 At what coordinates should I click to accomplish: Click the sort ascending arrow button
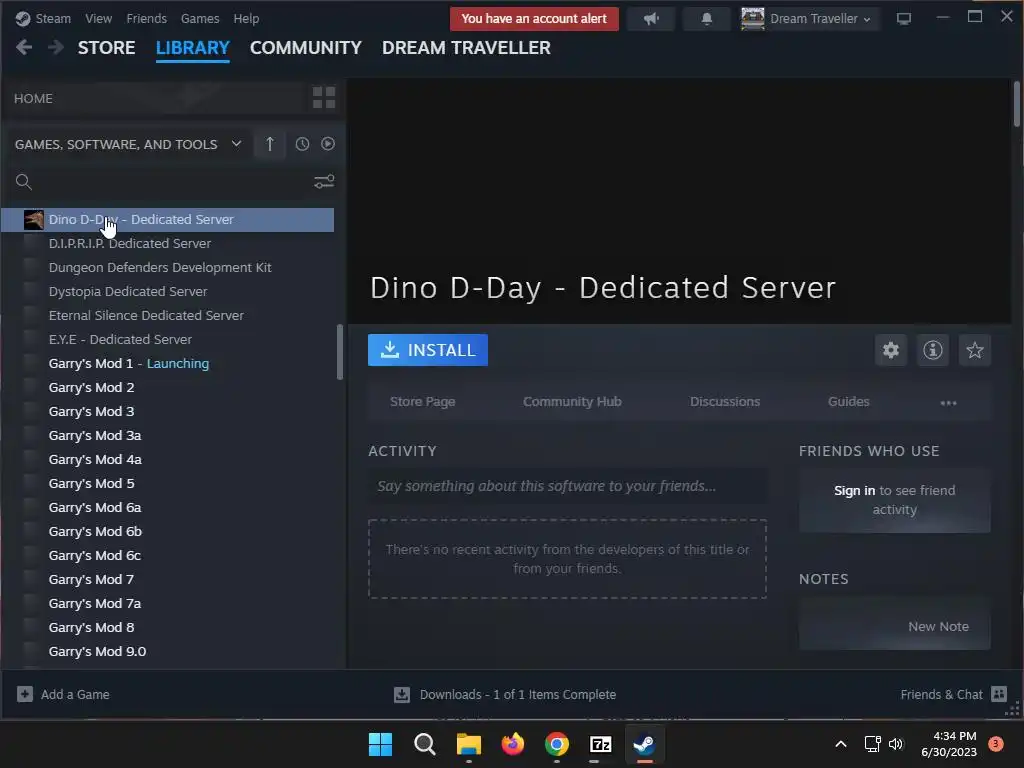270,144
